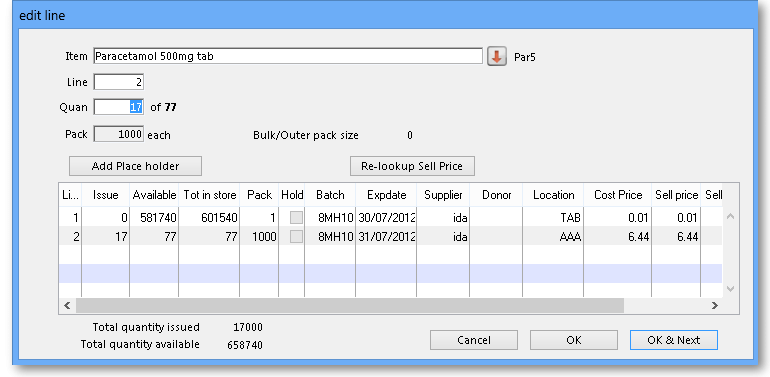Click the horizontal scrollbar right arrow
Viewport: 770px width, 377px height.
(715, 305)
